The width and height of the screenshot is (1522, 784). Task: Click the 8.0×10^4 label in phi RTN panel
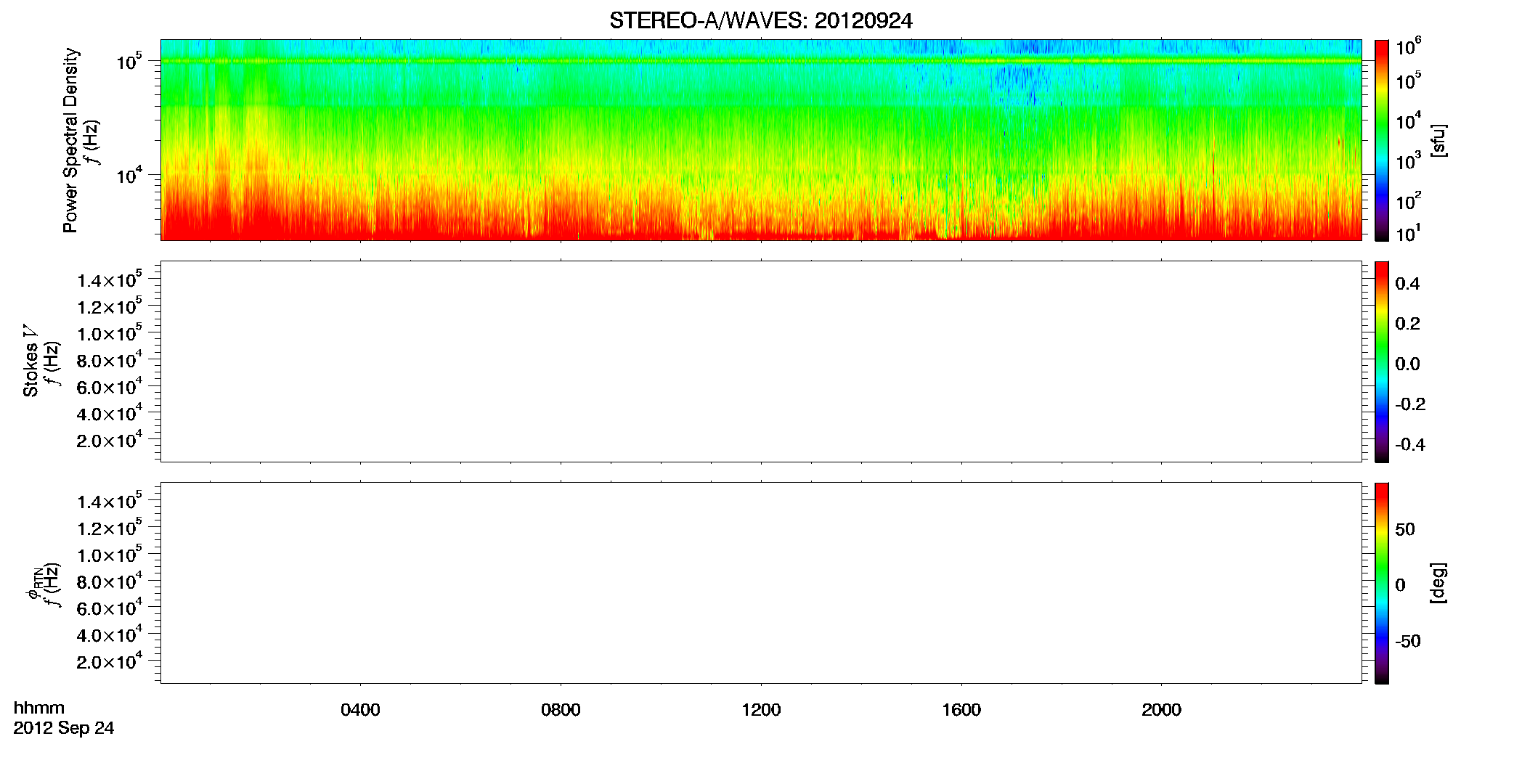[x=110, y=581]
